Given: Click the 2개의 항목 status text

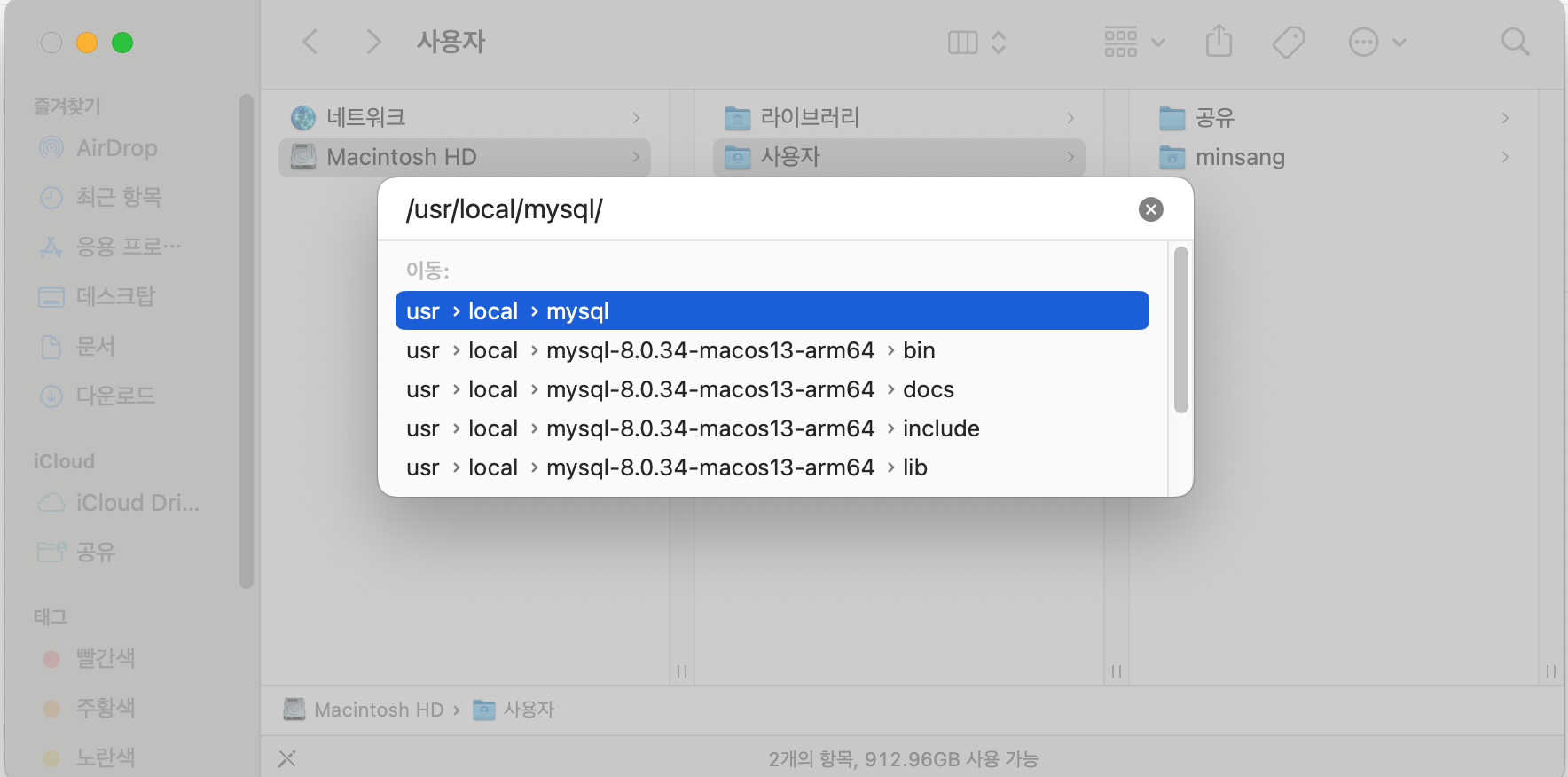Looking at the screenshot, I should tap(903, 759).
